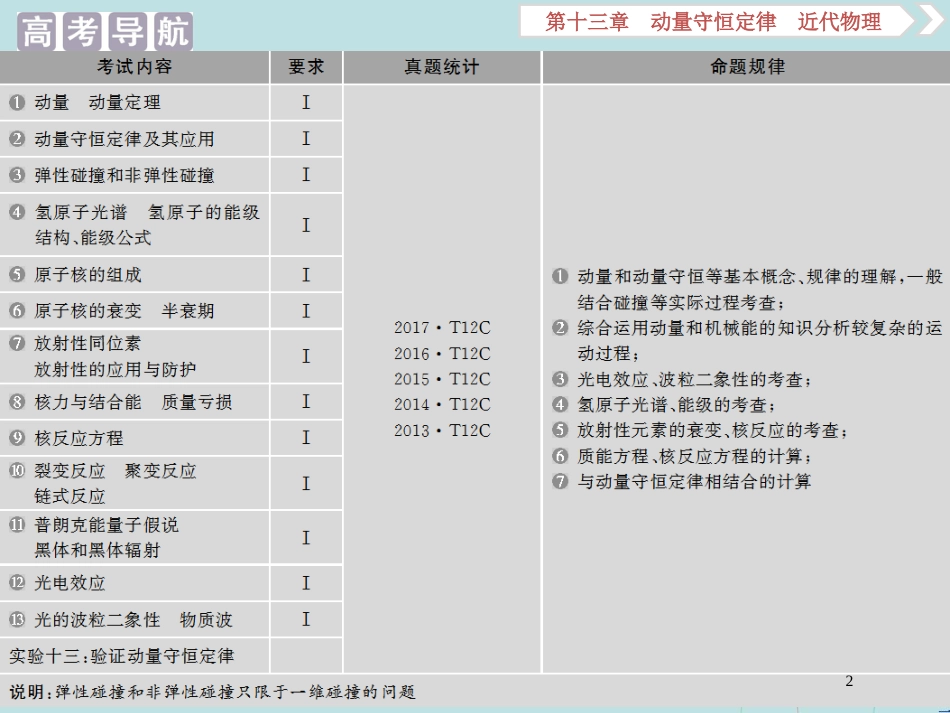
Task: Click the '考试内容' column header
Action: click(135, 67)
